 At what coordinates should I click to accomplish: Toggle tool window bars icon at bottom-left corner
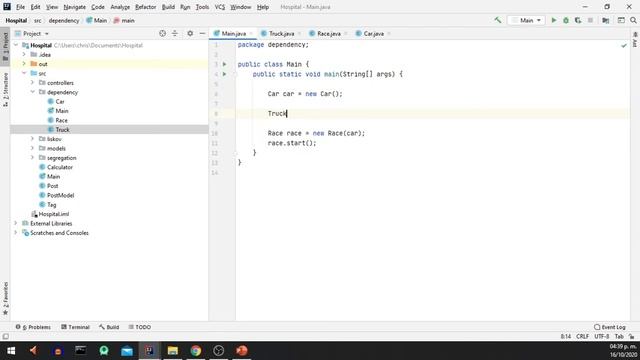tap(5, 336)
